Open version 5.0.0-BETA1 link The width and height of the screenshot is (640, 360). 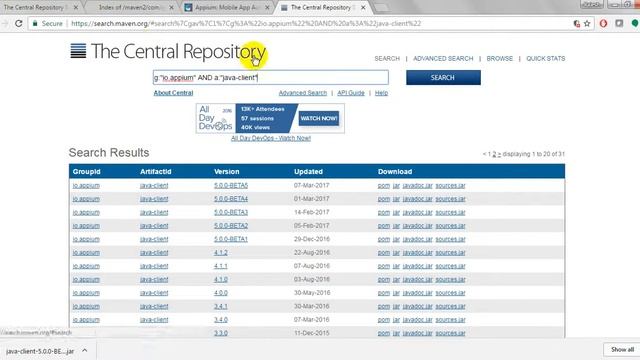click(231, 239)
